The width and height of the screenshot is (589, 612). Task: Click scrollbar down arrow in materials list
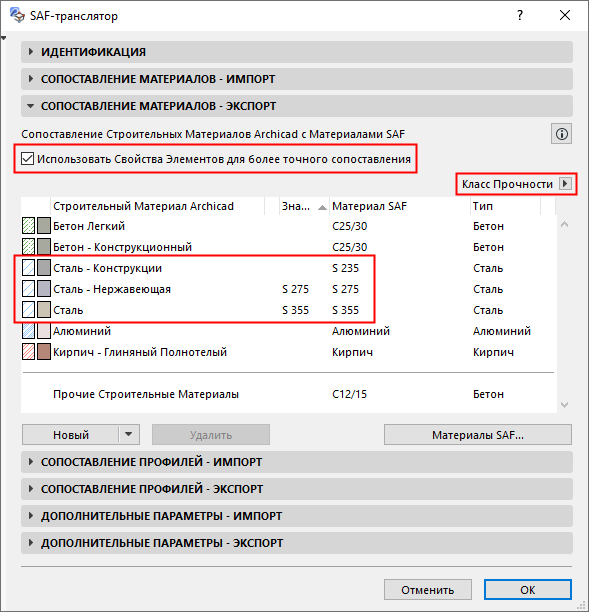coord(564,405)
